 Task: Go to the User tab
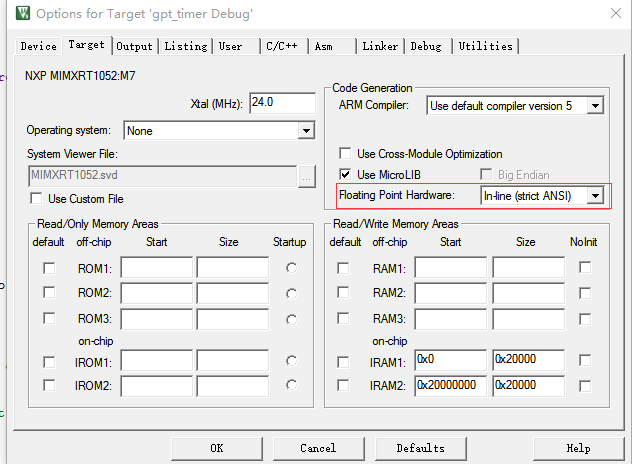(236, 46)
